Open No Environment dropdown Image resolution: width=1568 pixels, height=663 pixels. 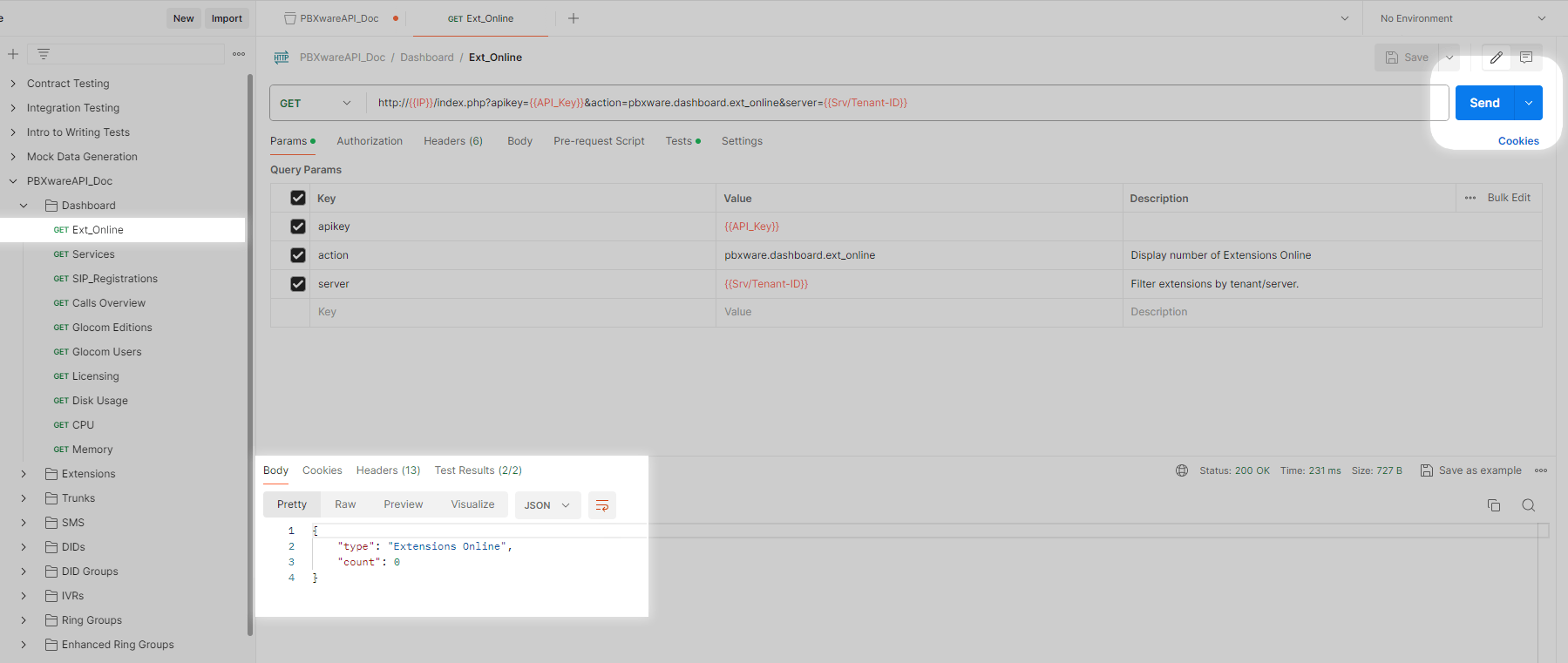click(x=1463, y=18)
